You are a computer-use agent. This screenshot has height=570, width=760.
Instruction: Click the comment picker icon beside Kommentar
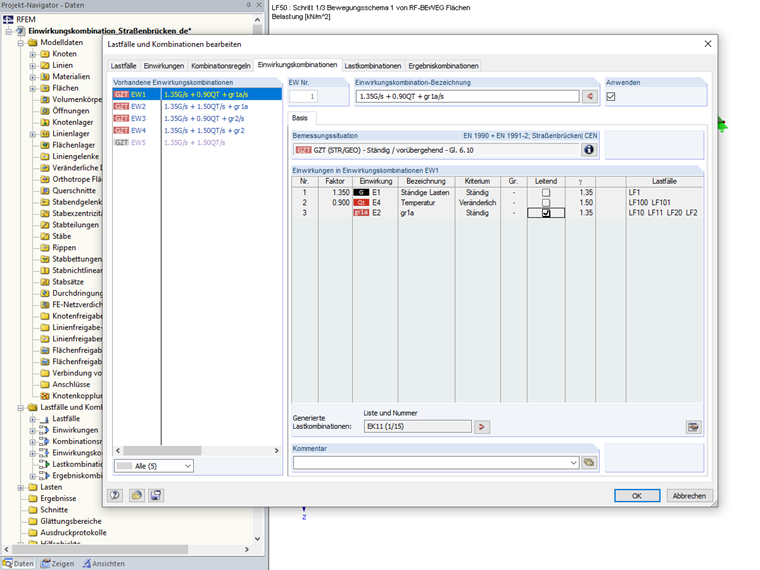point(589,462)
